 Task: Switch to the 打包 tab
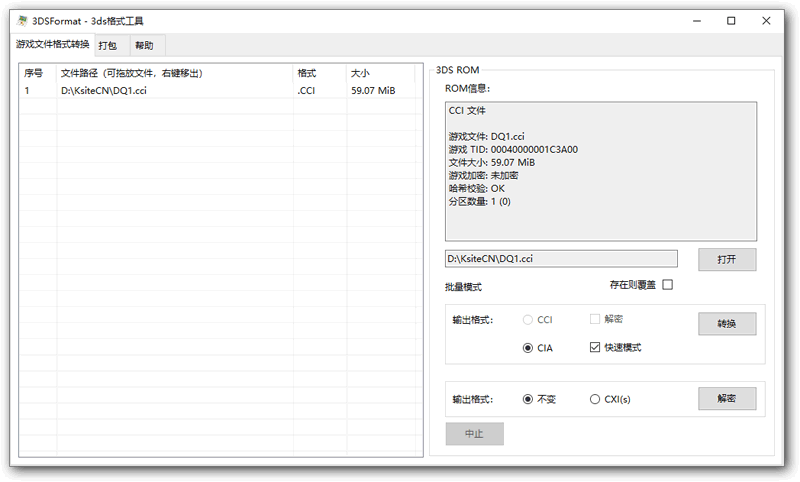tap(107, 45)
